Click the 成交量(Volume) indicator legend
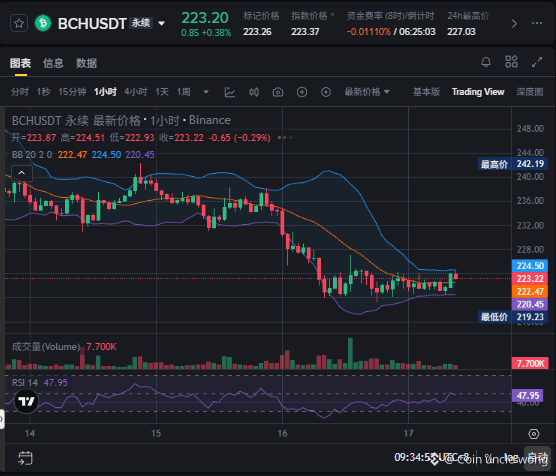556x476 pixels. point(46,347)
